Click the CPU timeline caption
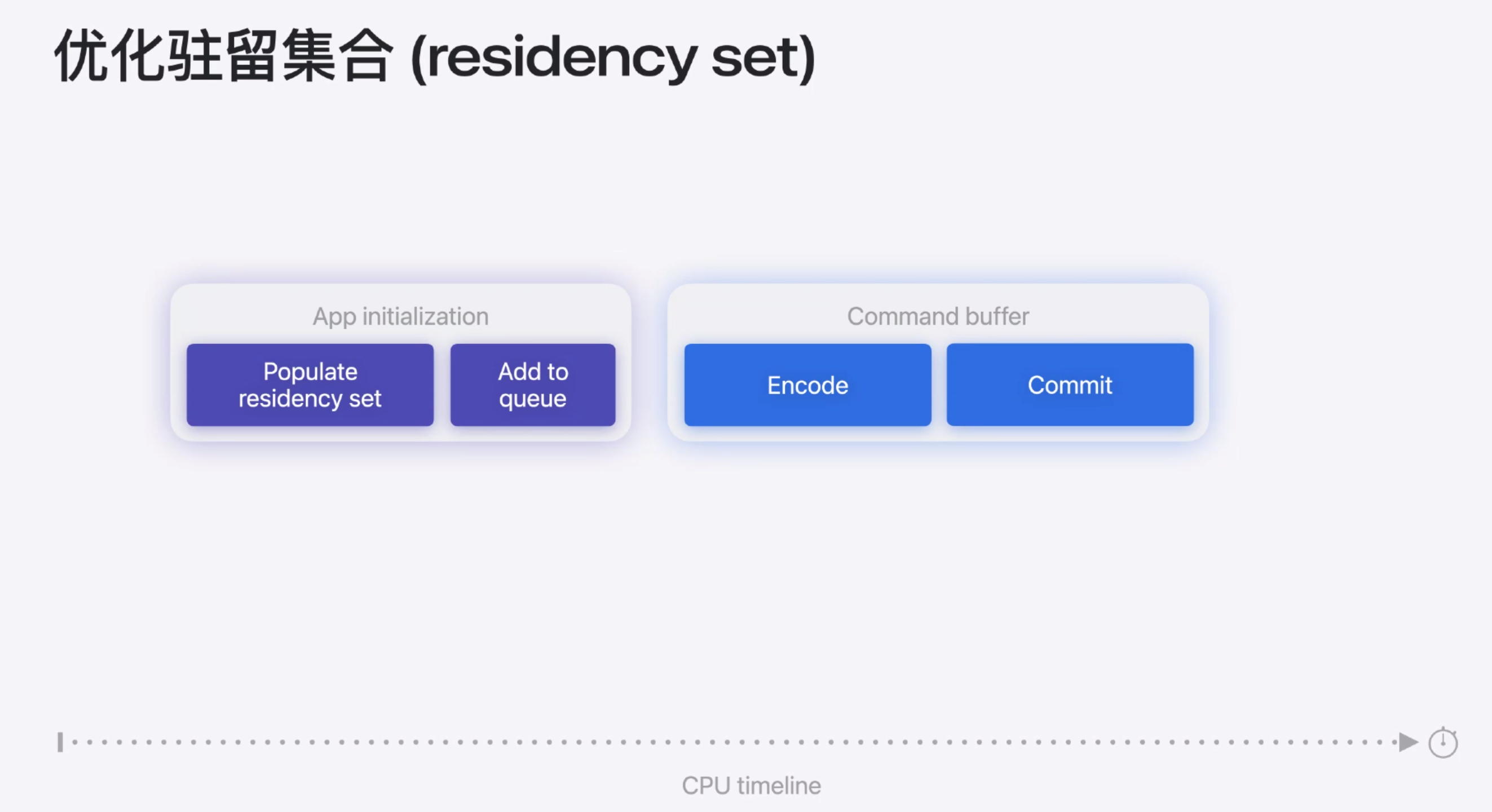Viewport: 1492px width, 812px height. tap(751, 786)
